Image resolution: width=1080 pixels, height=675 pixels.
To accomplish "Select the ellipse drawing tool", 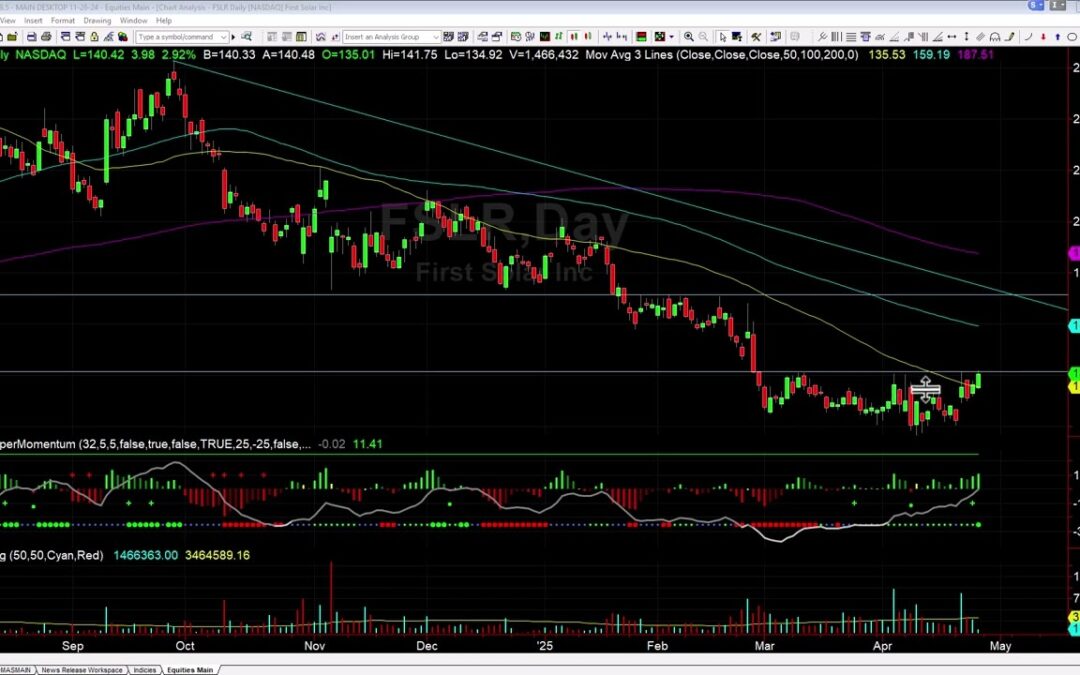I will pos(1072,37).
